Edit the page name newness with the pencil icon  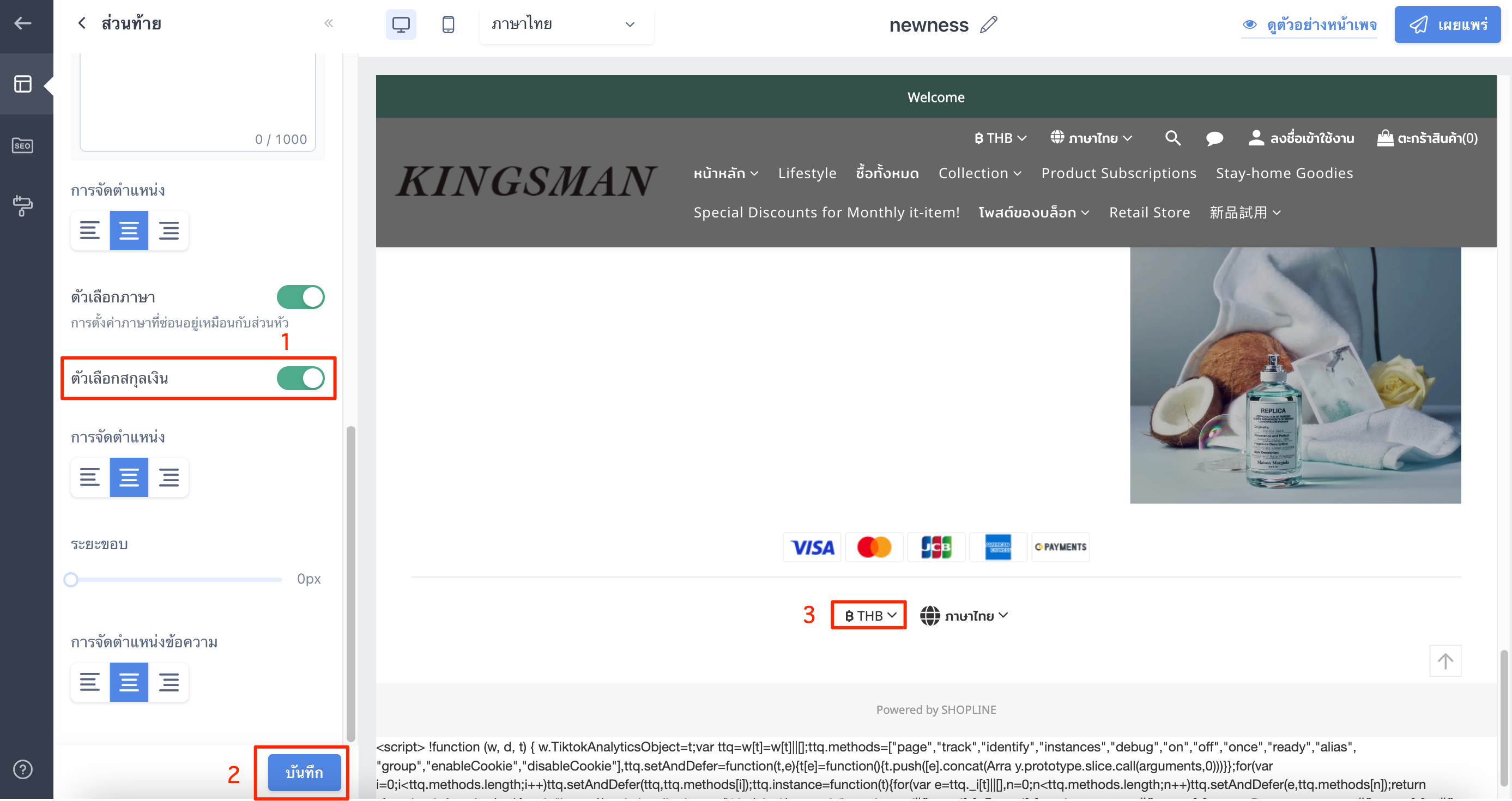pos(988,25)
